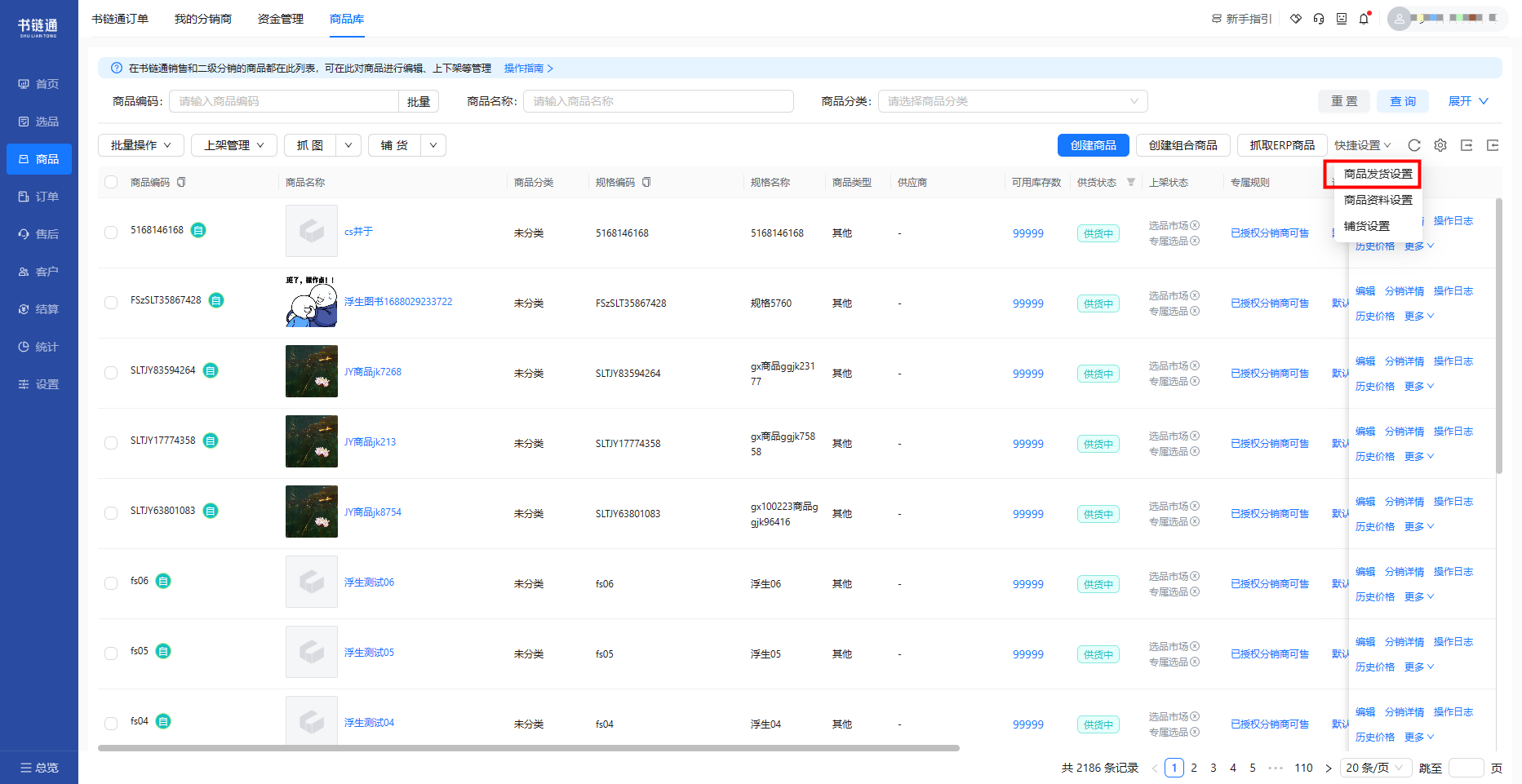Open the 订单 sidebar item
The image size is (1522, 784).
point(39,197)
